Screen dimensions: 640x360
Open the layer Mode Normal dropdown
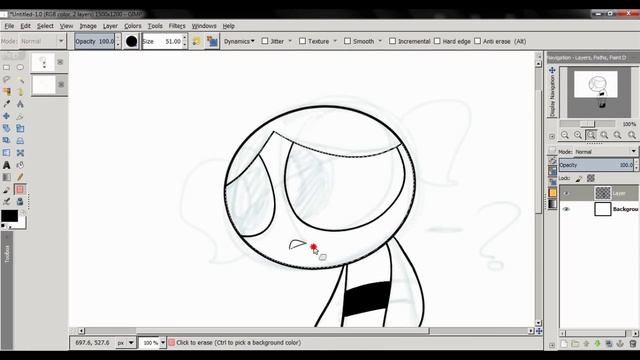point(606,151)
